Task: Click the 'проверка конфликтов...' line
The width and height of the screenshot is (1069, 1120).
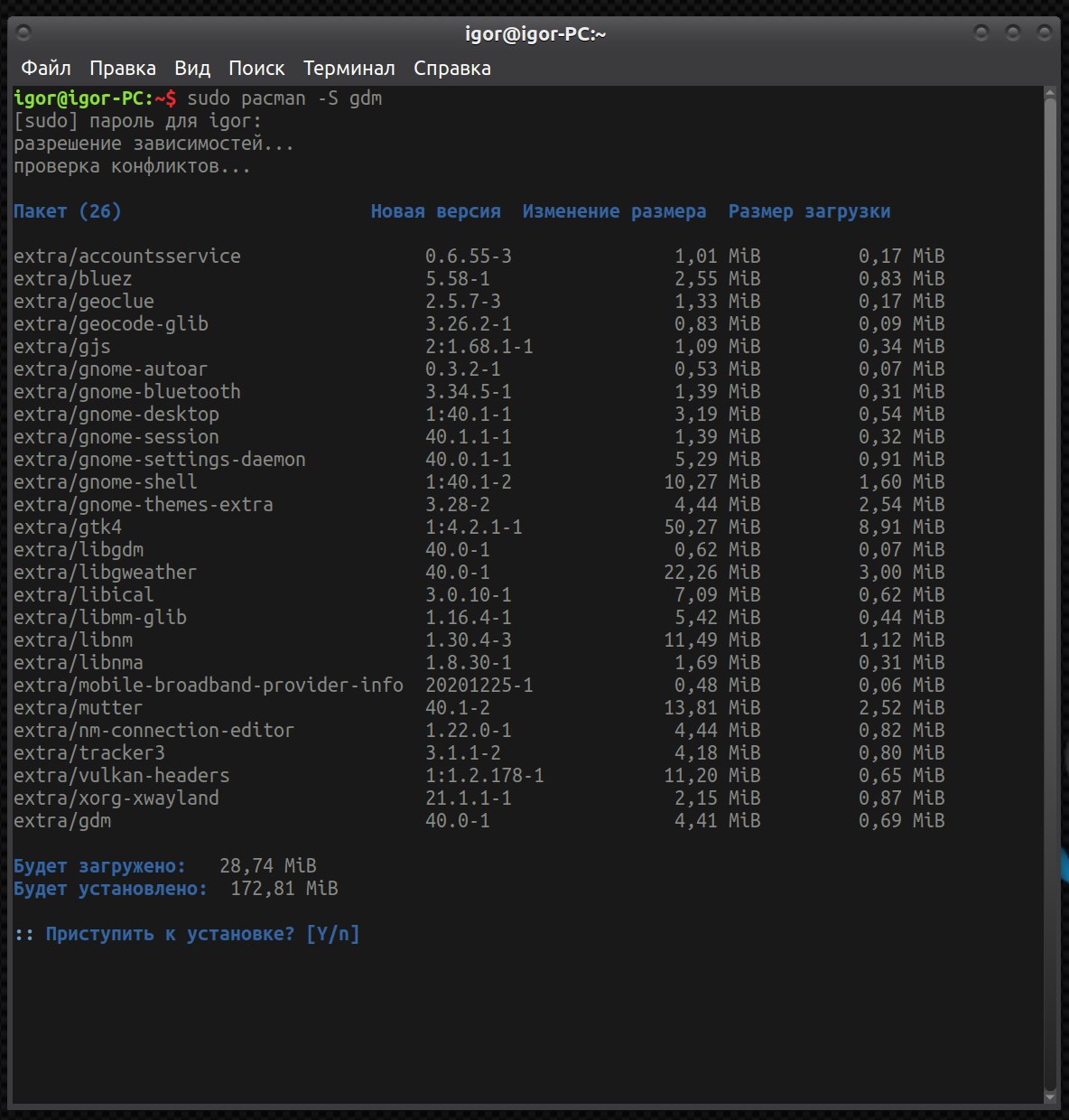Action: point(133,166)
